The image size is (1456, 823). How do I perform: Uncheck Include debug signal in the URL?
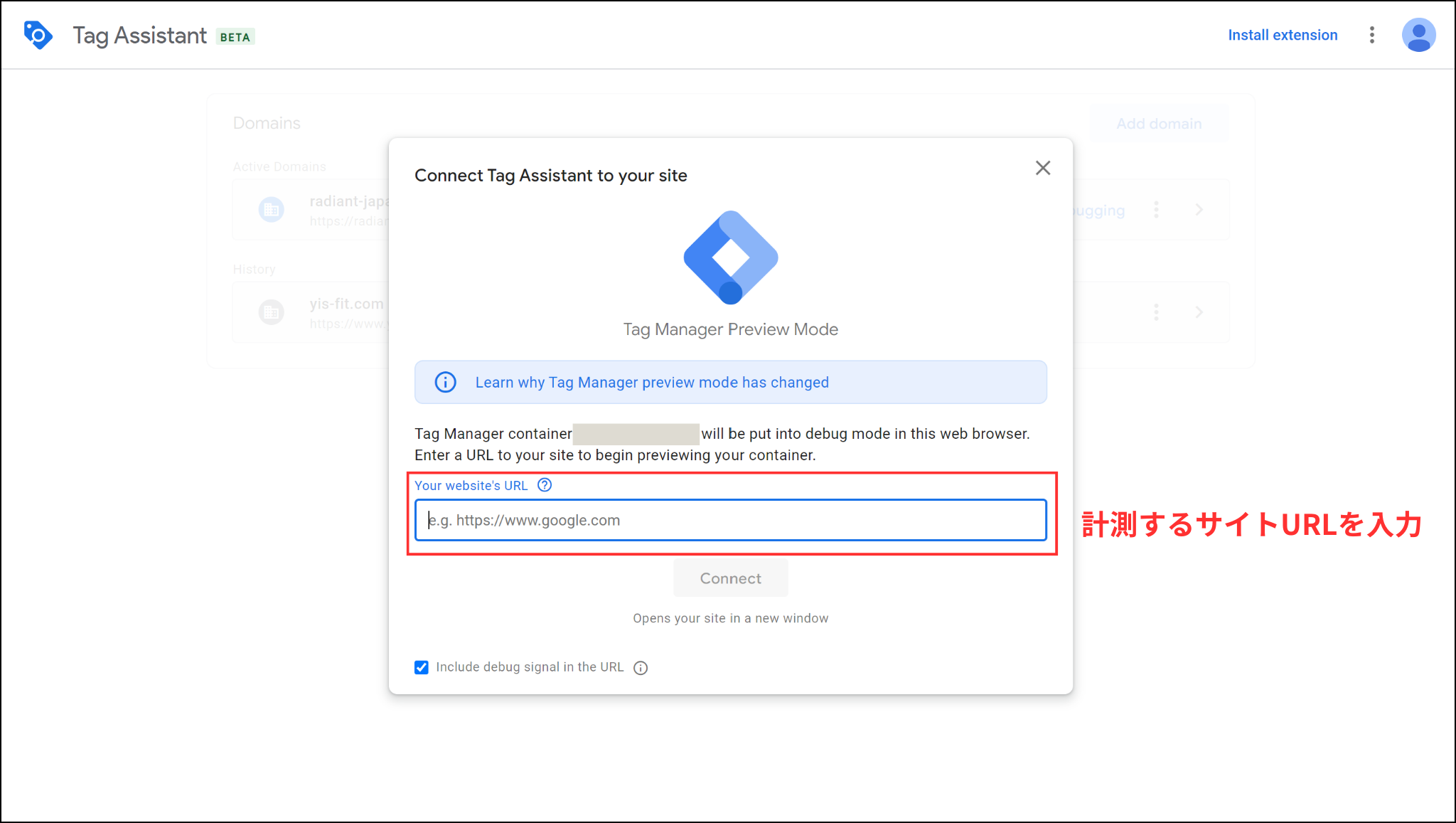[x=422, y=667]
